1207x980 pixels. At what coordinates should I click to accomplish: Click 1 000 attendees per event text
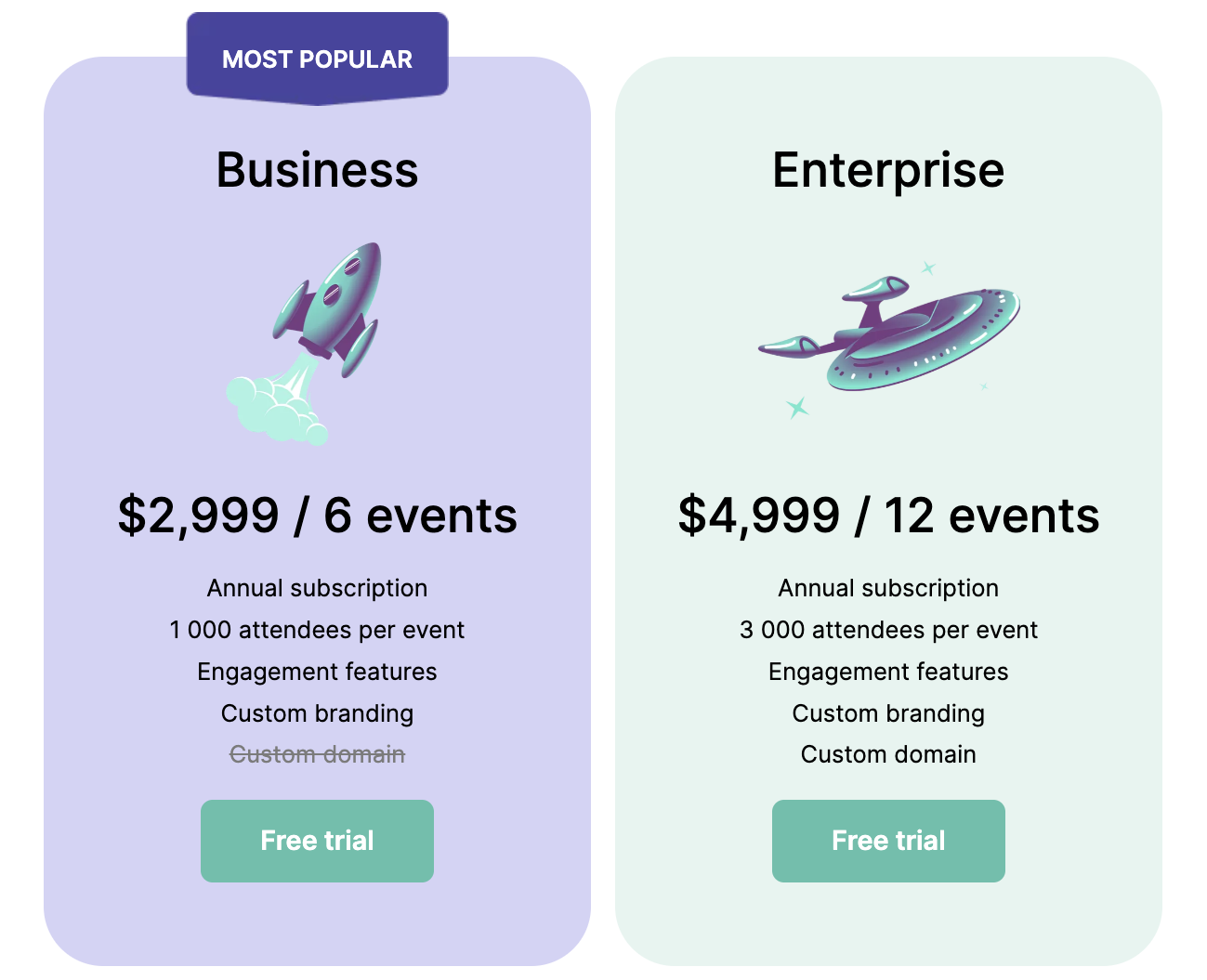(317, 630)
